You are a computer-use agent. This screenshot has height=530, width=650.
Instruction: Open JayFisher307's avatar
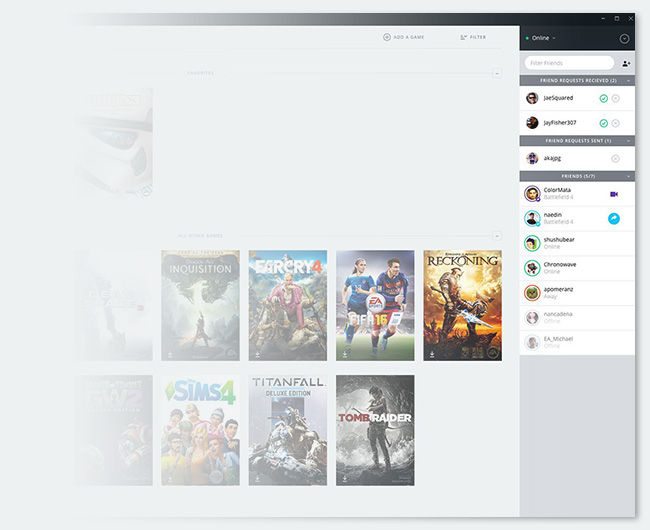coord(532,123)
